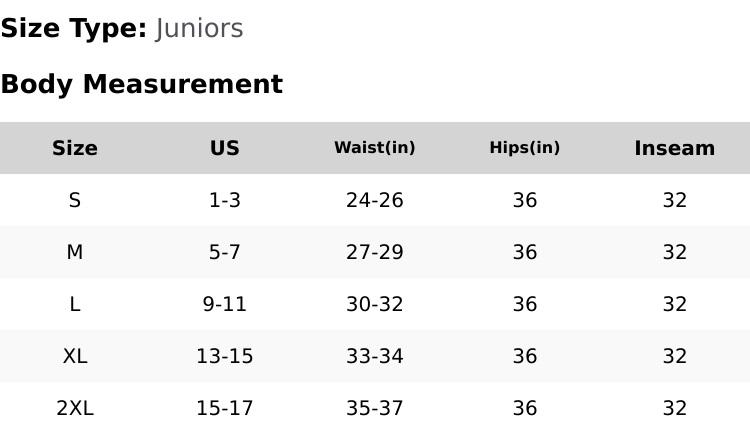Click the US size 5-7 cell
The width and height of the screenshot is (750, 434).
[225, 252]
